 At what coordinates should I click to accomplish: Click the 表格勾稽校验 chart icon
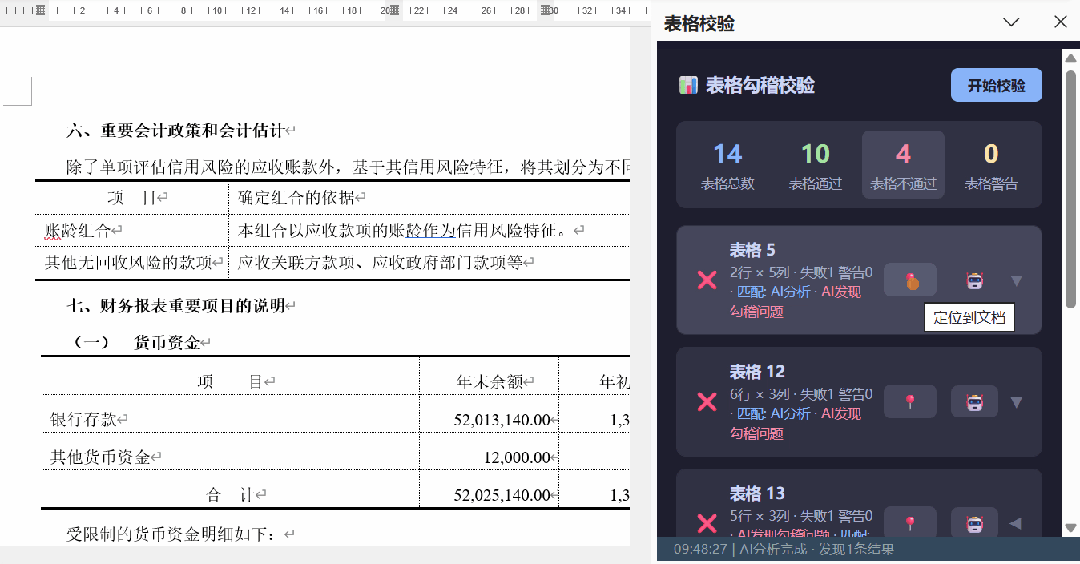[x=687, y=85]
